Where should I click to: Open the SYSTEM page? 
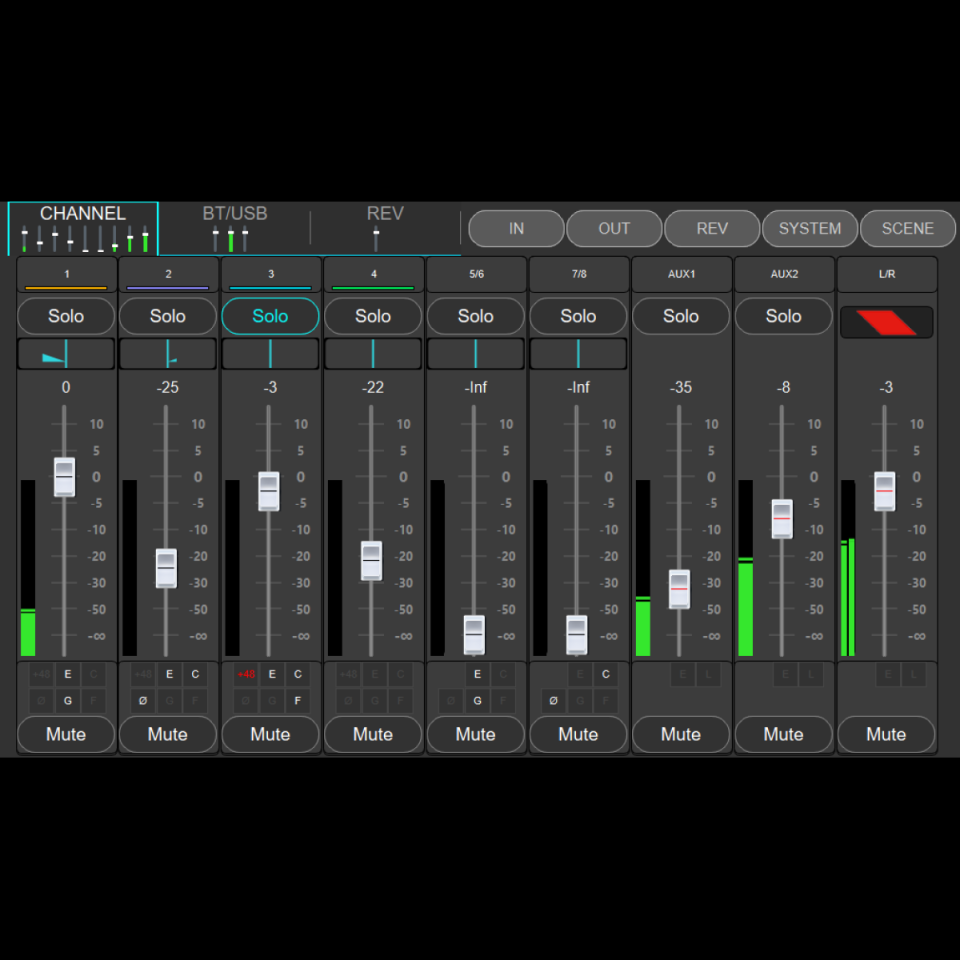point(810,228)
